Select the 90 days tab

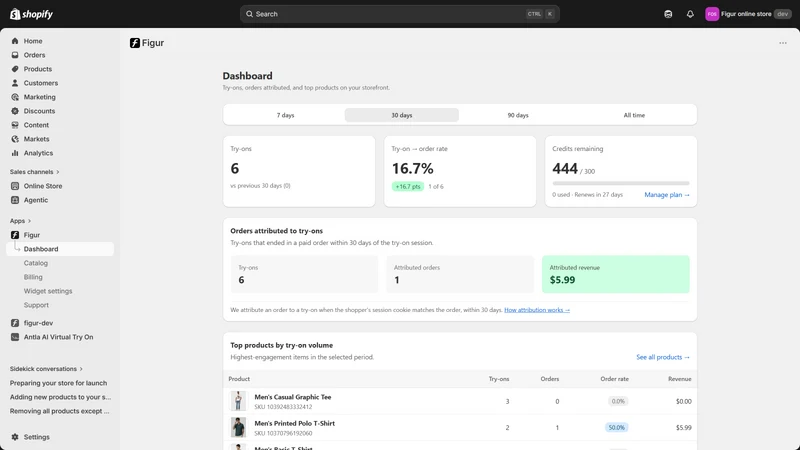coord(518,115)
